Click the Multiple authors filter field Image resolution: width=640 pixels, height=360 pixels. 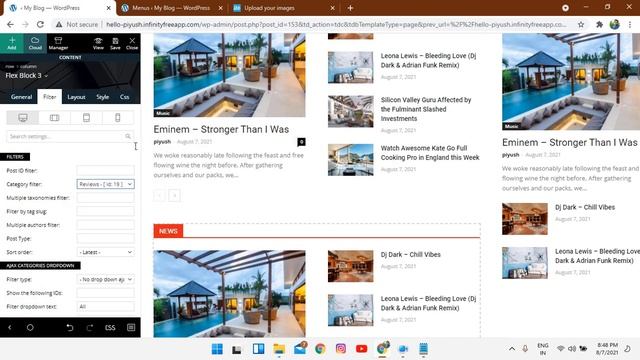click(x=105, y=225)
